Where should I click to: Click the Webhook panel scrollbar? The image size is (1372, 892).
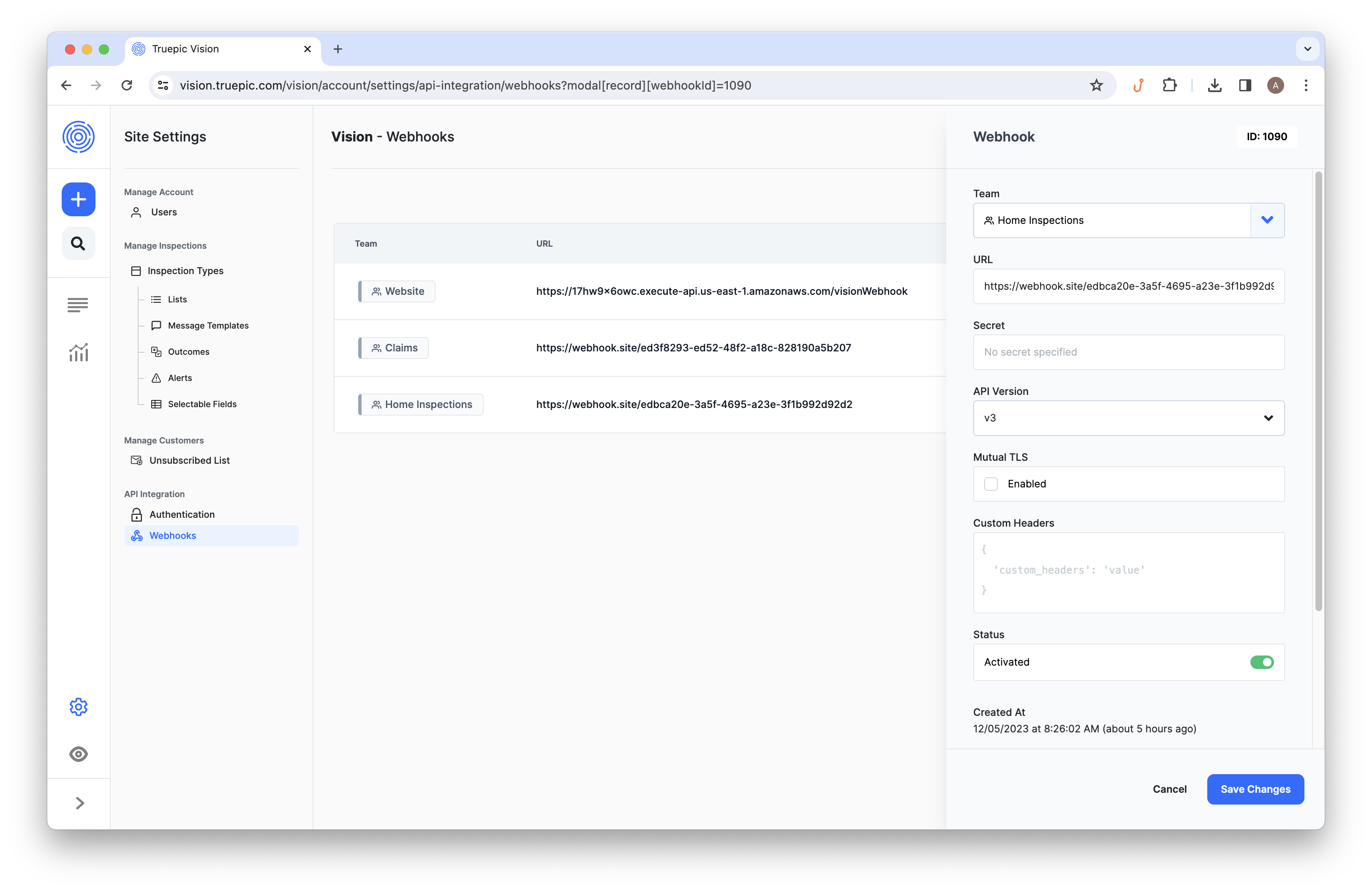[1318, 391]
